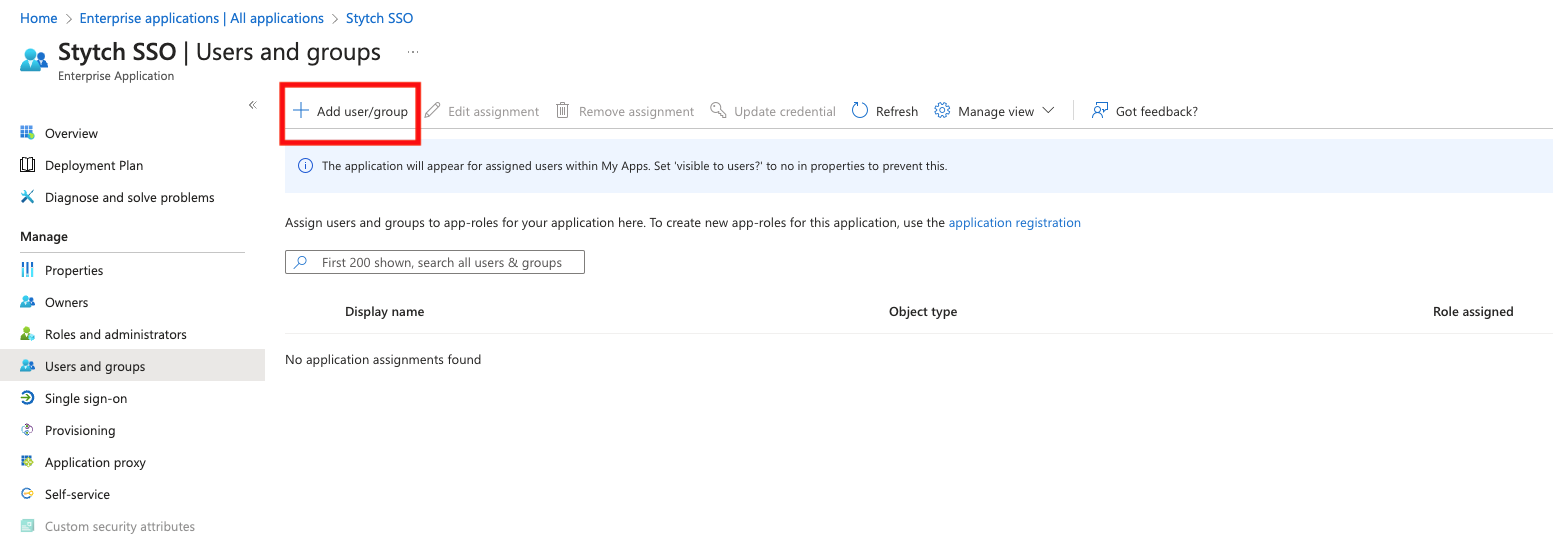The height and width of the screenshot is (544, 1553).
Task: Select Diagnose and solve problems
Action: tap(132, 197)
